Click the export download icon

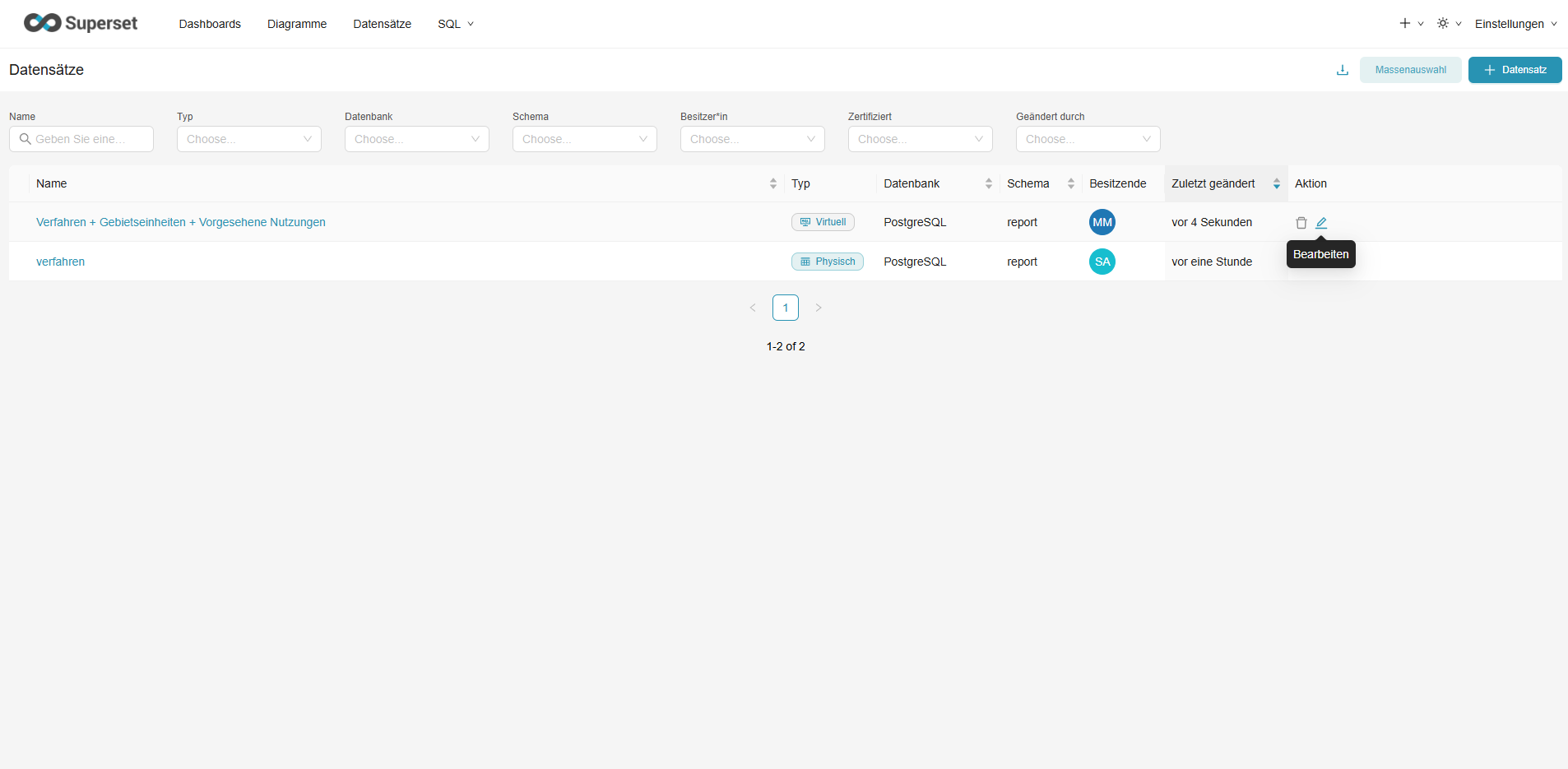[1342, 70]
